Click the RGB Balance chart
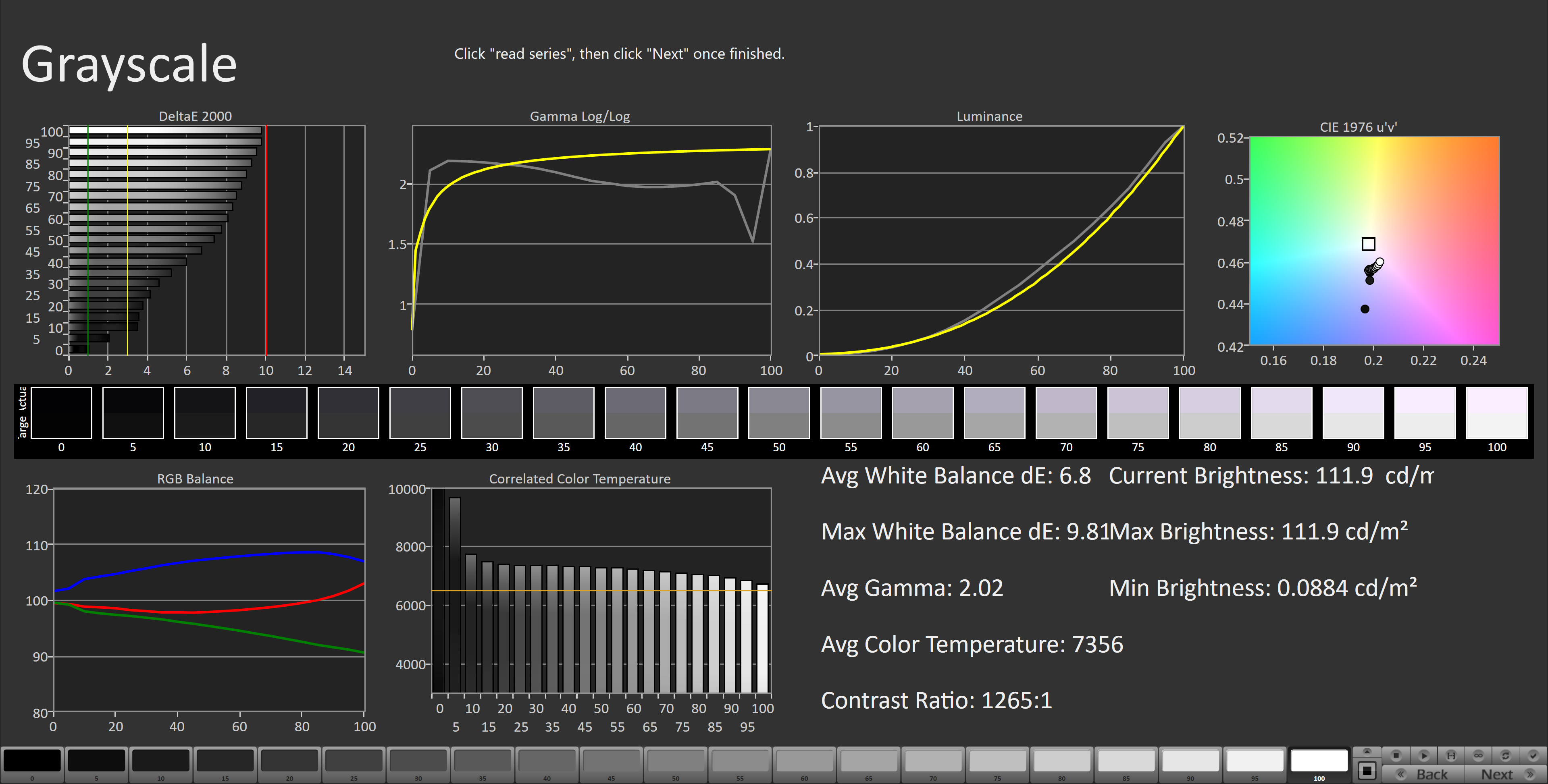Image resolution: width=1548 pixels, height=784 pixels. coord(208,600)
